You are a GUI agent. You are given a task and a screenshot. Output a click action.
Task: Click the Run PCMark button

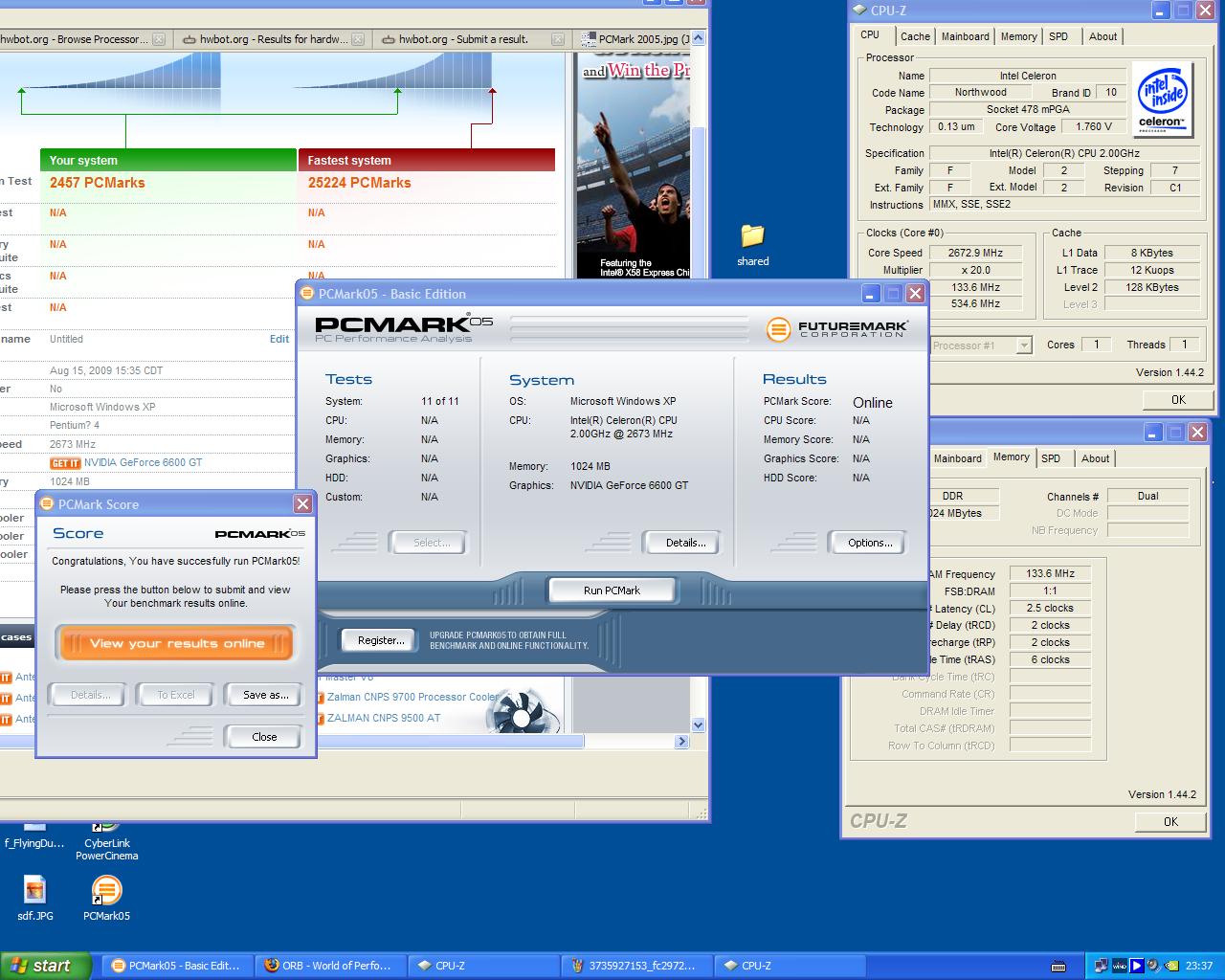point(612,590)
